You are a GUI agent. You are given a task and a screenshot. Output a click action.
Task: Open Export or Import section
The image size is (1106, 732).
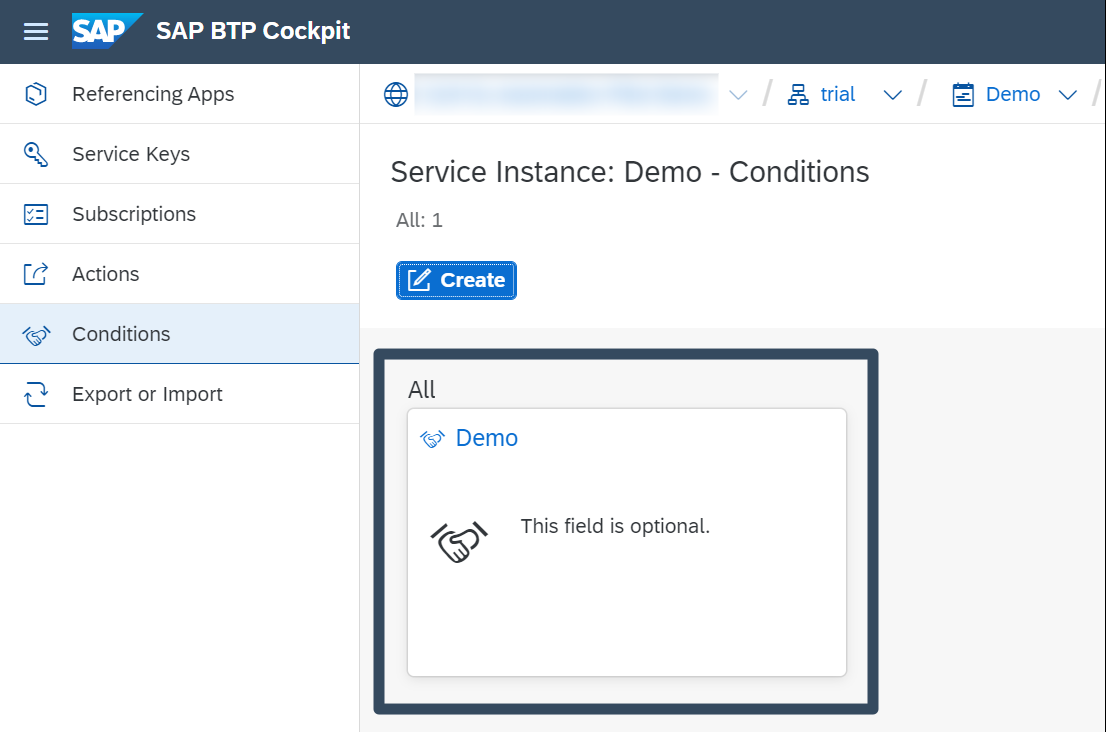click(179, 394)
